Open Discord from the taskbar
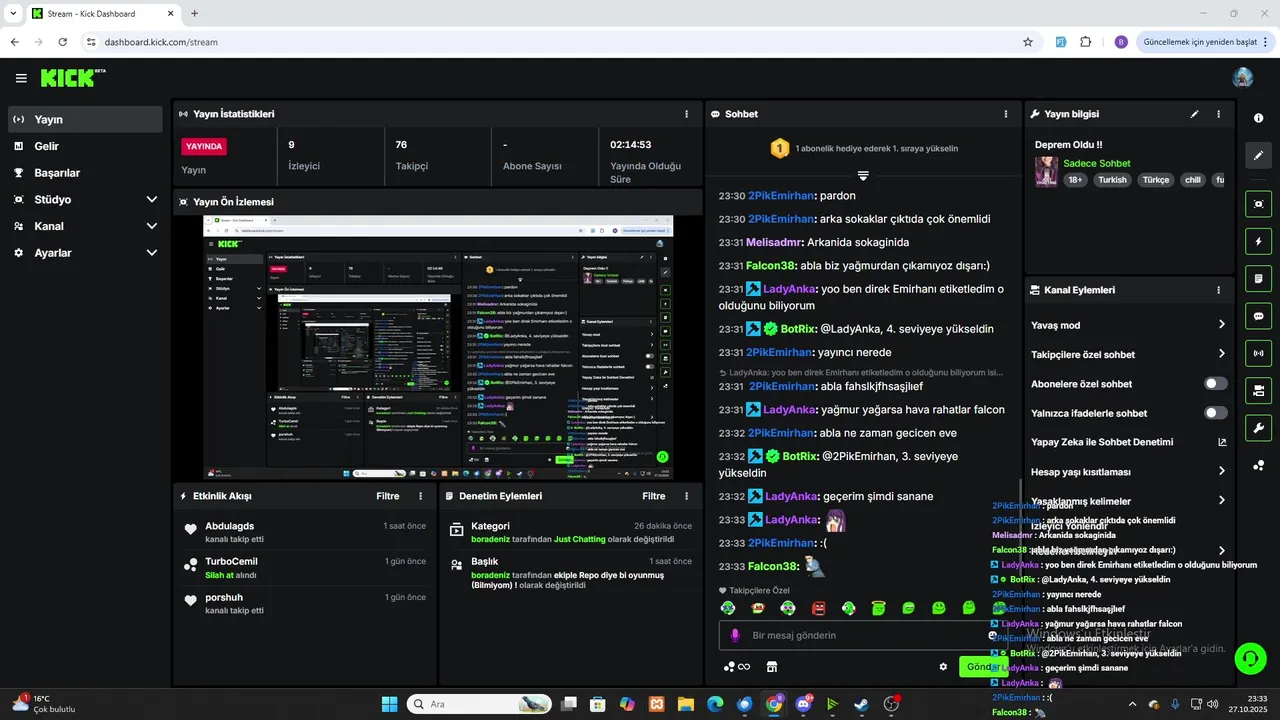The image size is (1280, 720). pyautogui.click(x=804, y=704)
